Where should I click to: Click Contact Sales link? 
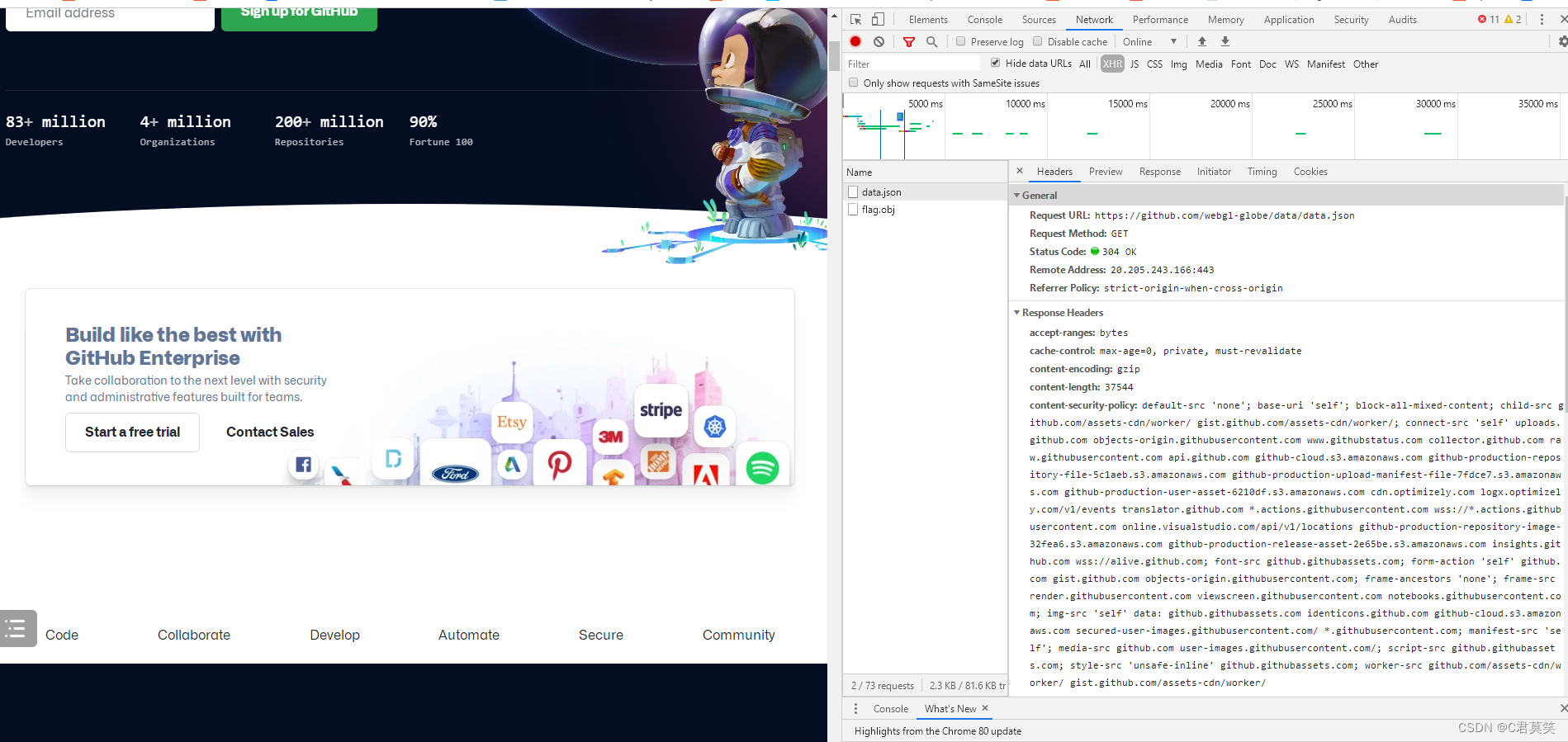coord(270,432)
